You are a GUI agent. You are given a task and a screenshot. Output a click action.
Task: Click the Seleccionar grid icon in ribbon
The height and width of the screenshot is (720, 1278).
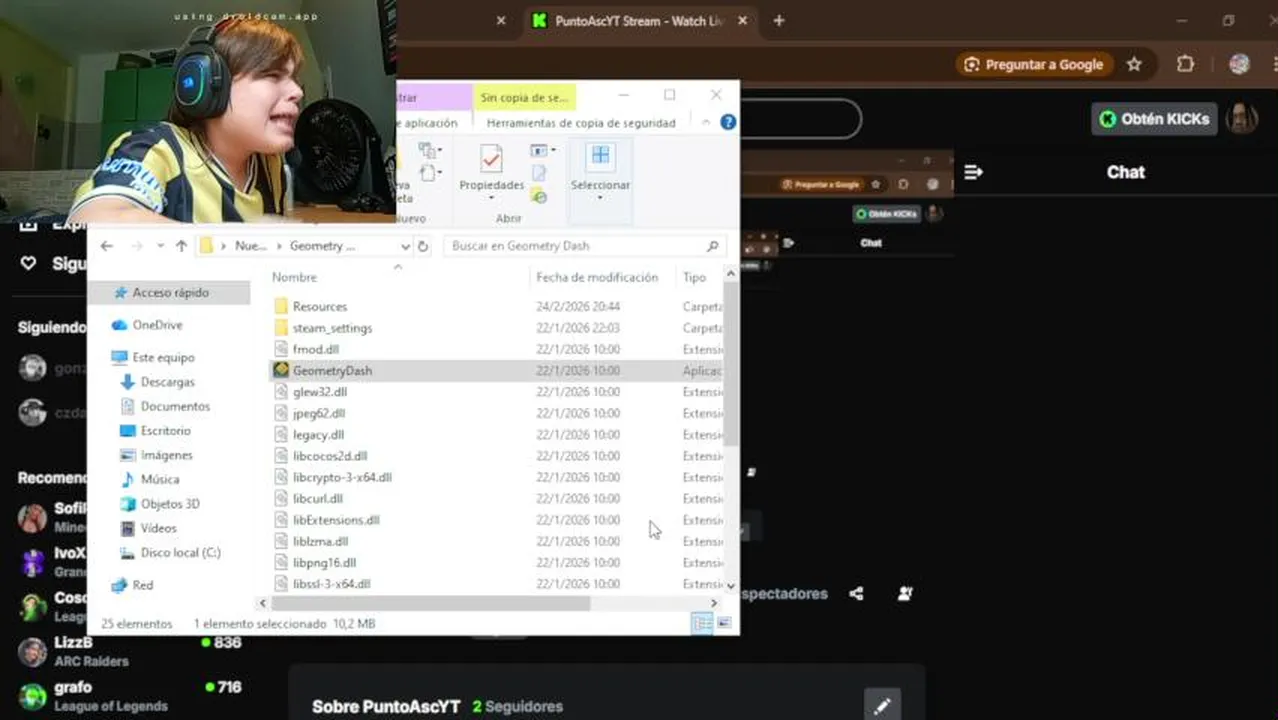pyautogui.click(x=600, y=155)
